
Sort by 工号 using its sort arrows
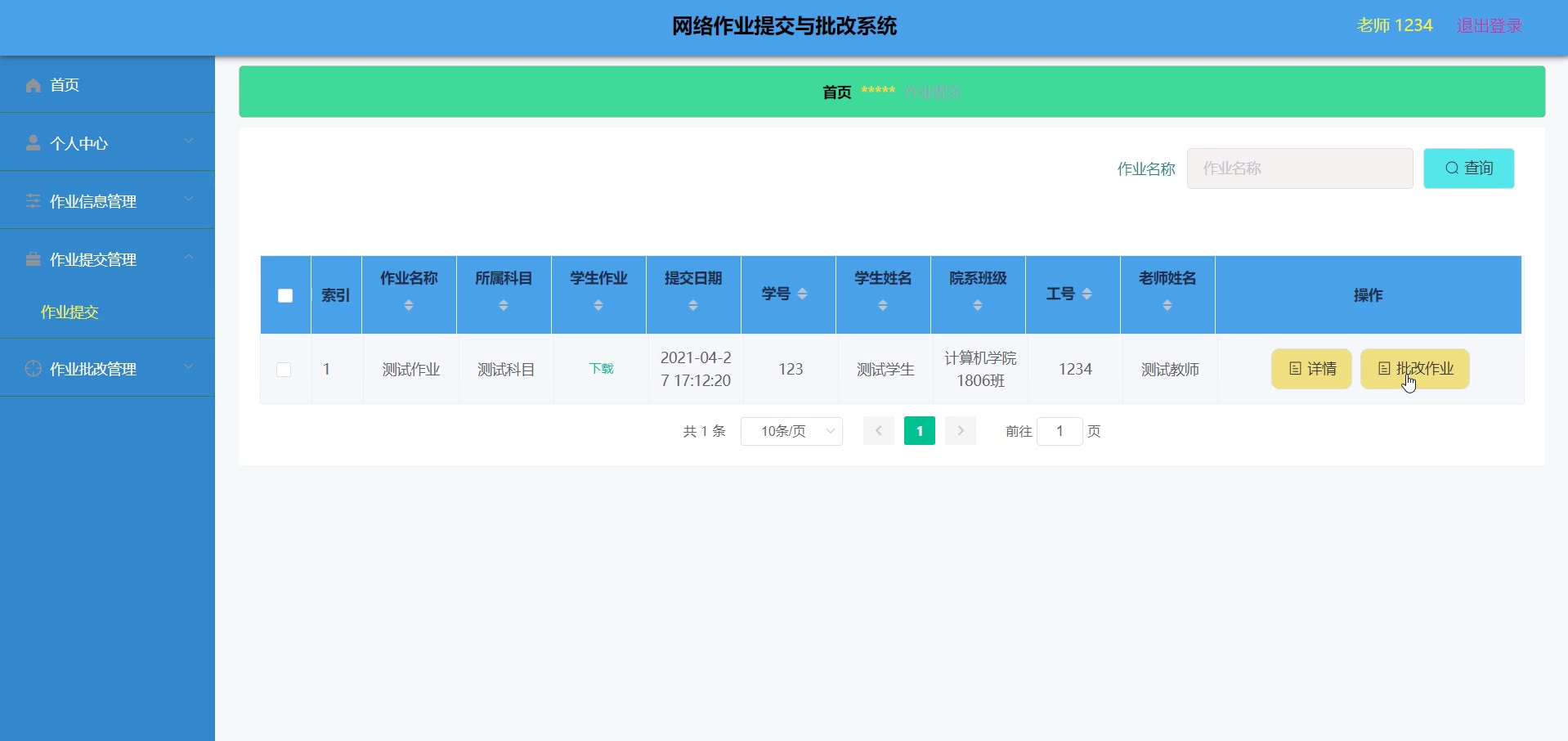tap(1087, 294)
